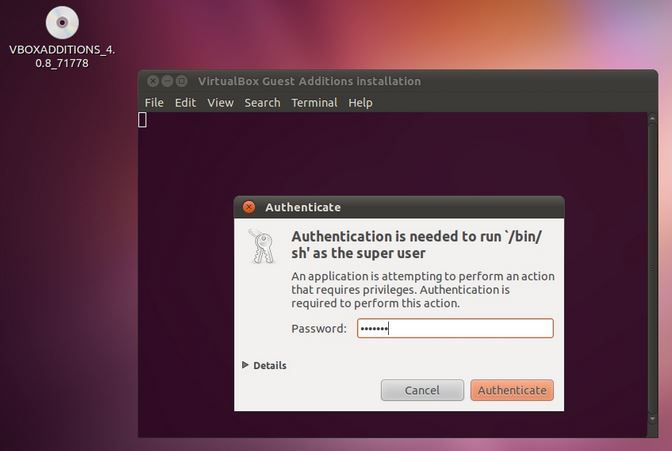The width and height of the screenshot is (672, 451).
Task: Open the Edit menu in terminal
Action: pyautogui.click(x=185, y=103)
